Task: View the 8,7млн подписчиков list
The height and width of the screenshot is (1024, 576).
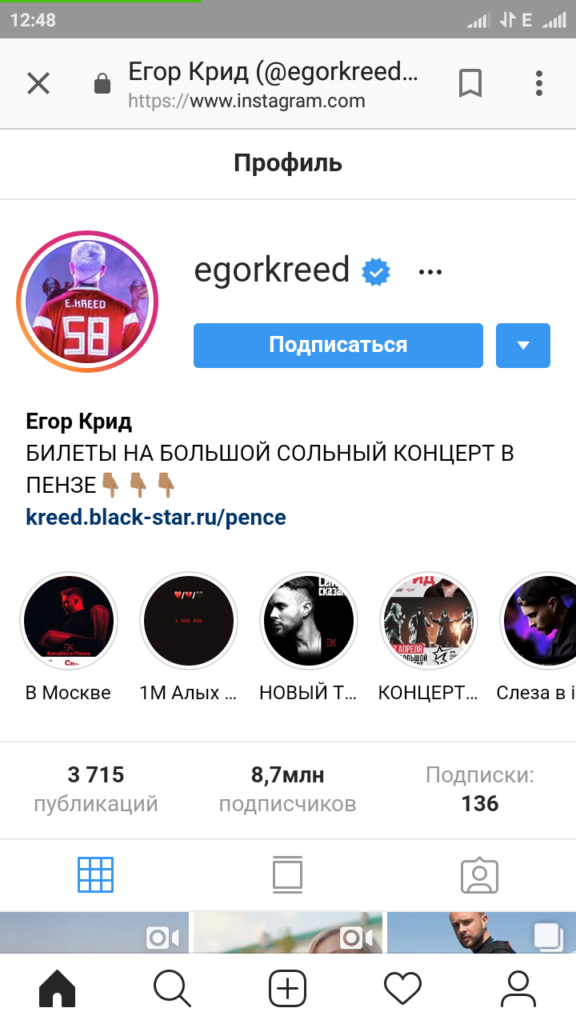Action: pos(287,789)
